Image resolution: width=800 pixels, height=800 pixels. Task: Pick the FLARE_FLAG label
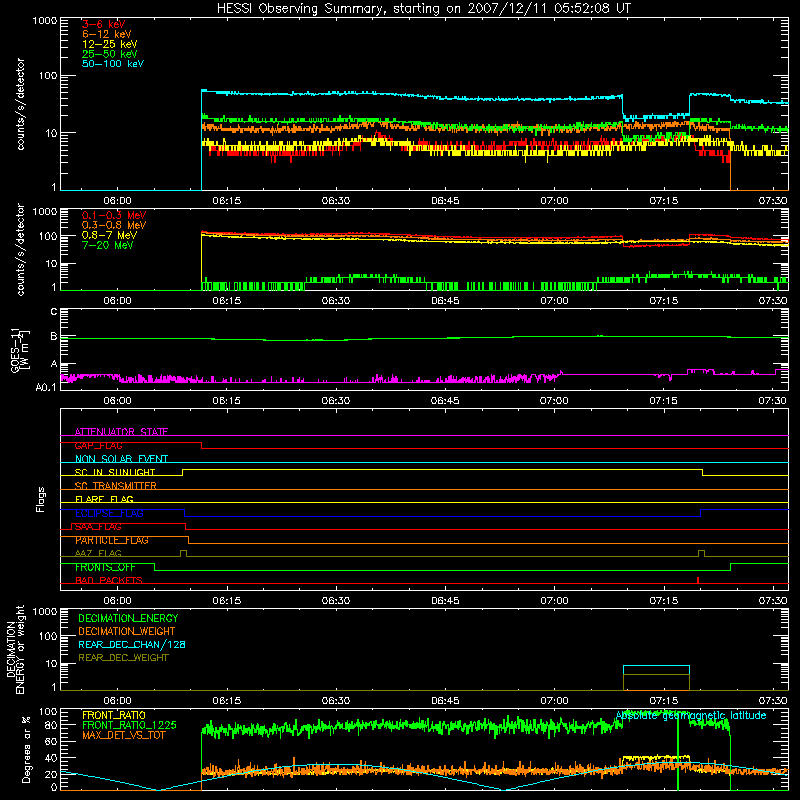click(104, 499)
